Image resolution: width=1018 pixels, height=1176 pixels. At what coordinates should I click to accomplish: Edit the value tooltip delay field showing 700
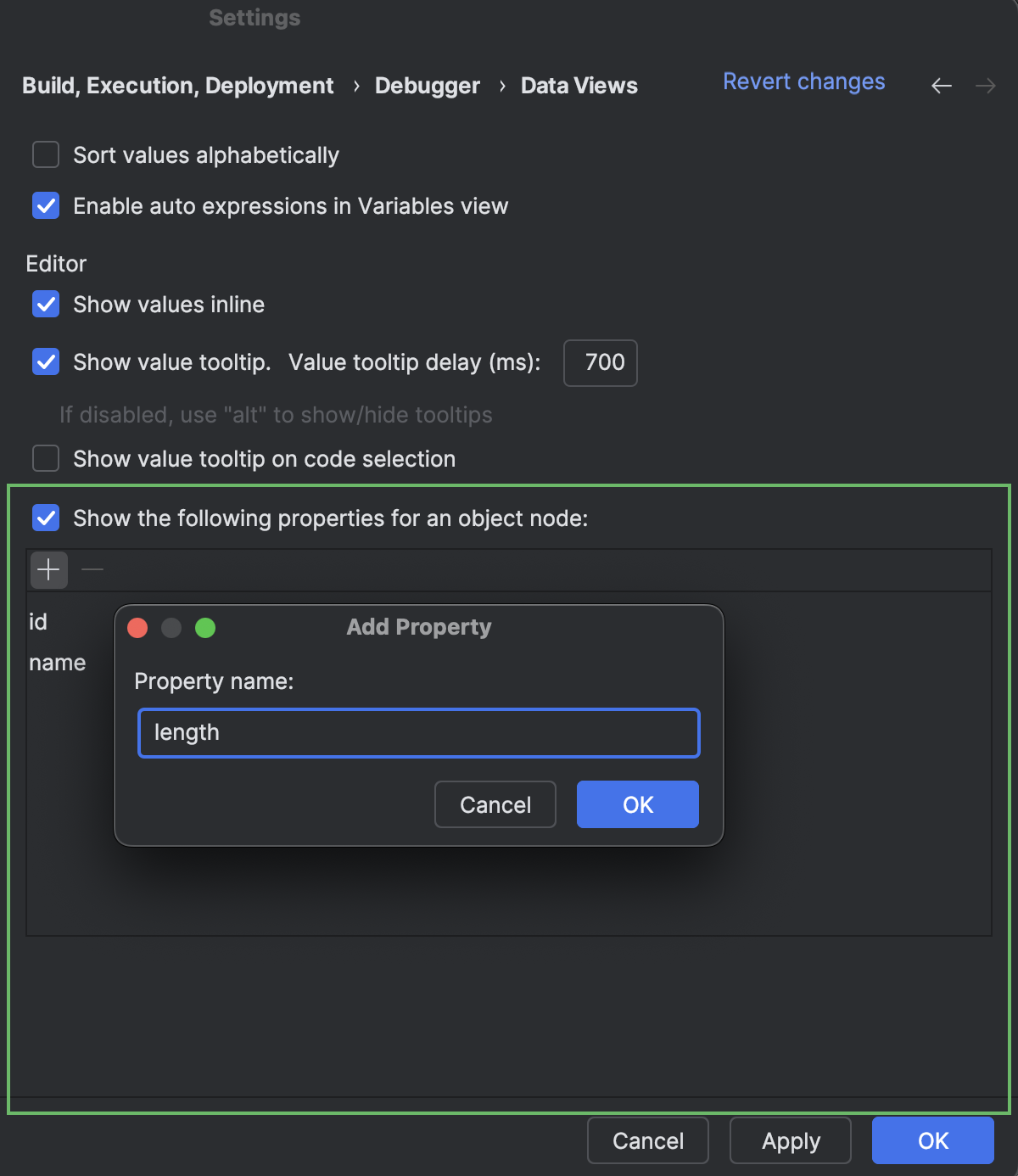(600, 363)
